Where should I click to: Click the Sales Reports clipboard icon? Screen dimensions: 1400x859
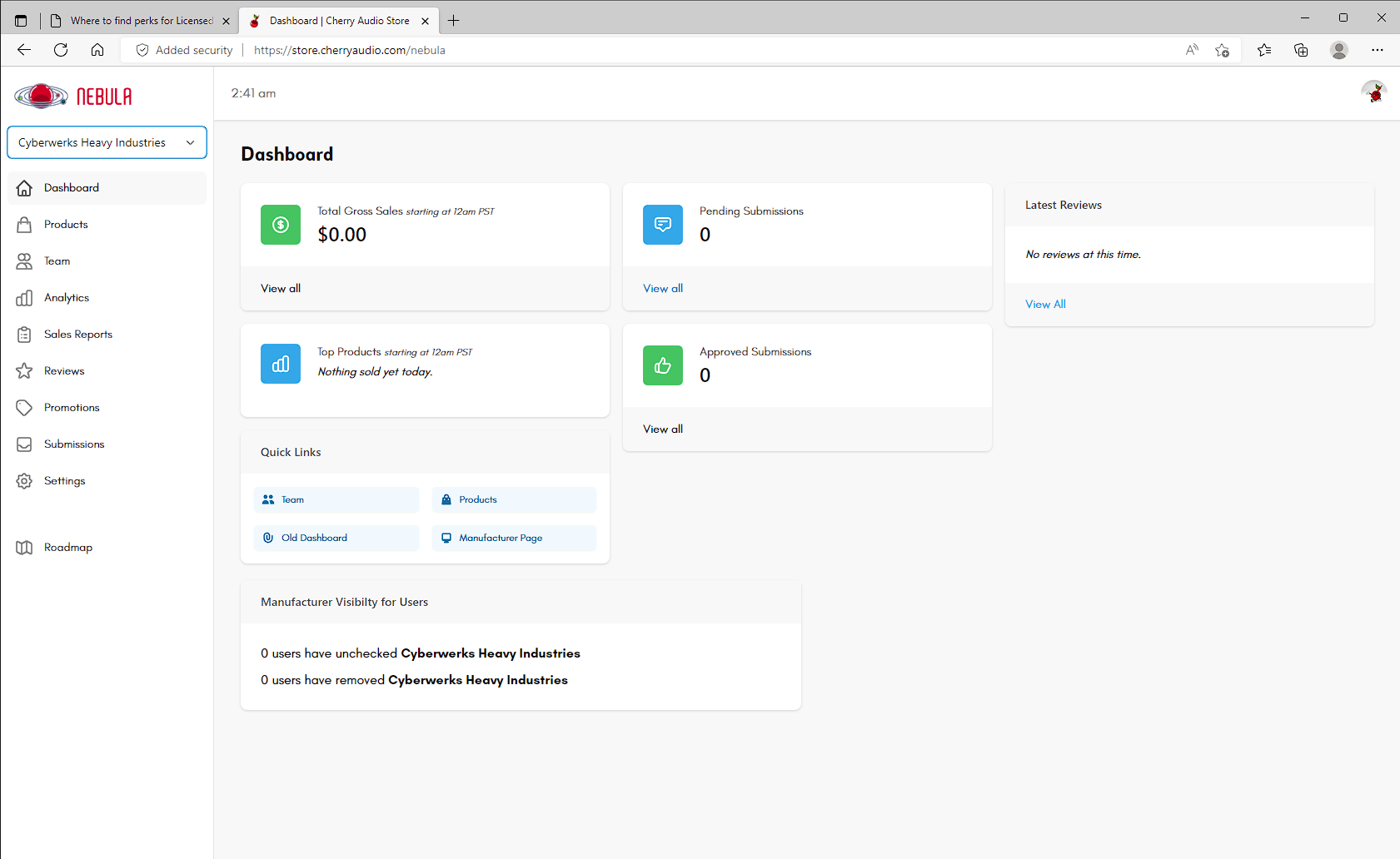coord(24,335)
